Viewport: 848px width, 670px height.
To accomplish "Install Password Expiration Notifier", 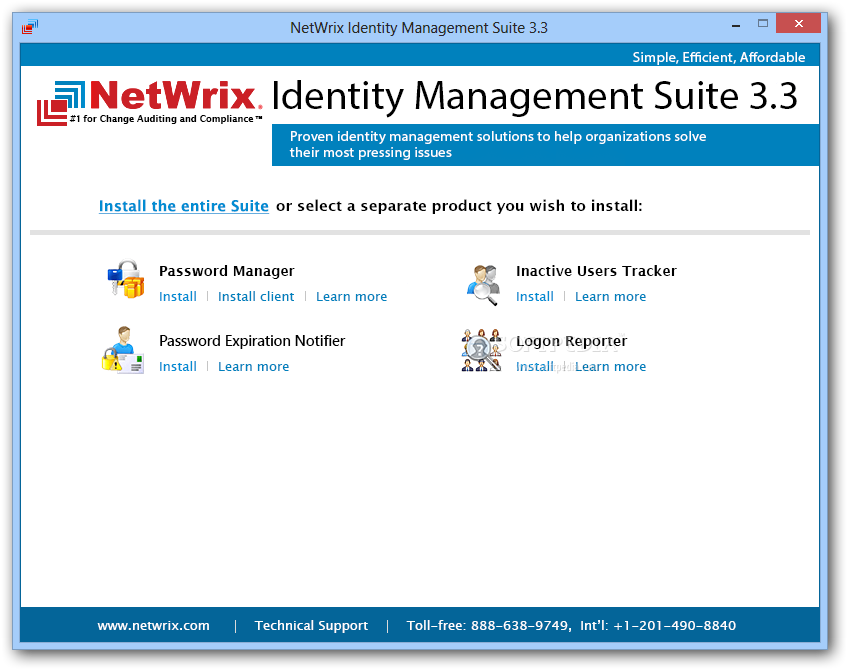I will 177,367.
